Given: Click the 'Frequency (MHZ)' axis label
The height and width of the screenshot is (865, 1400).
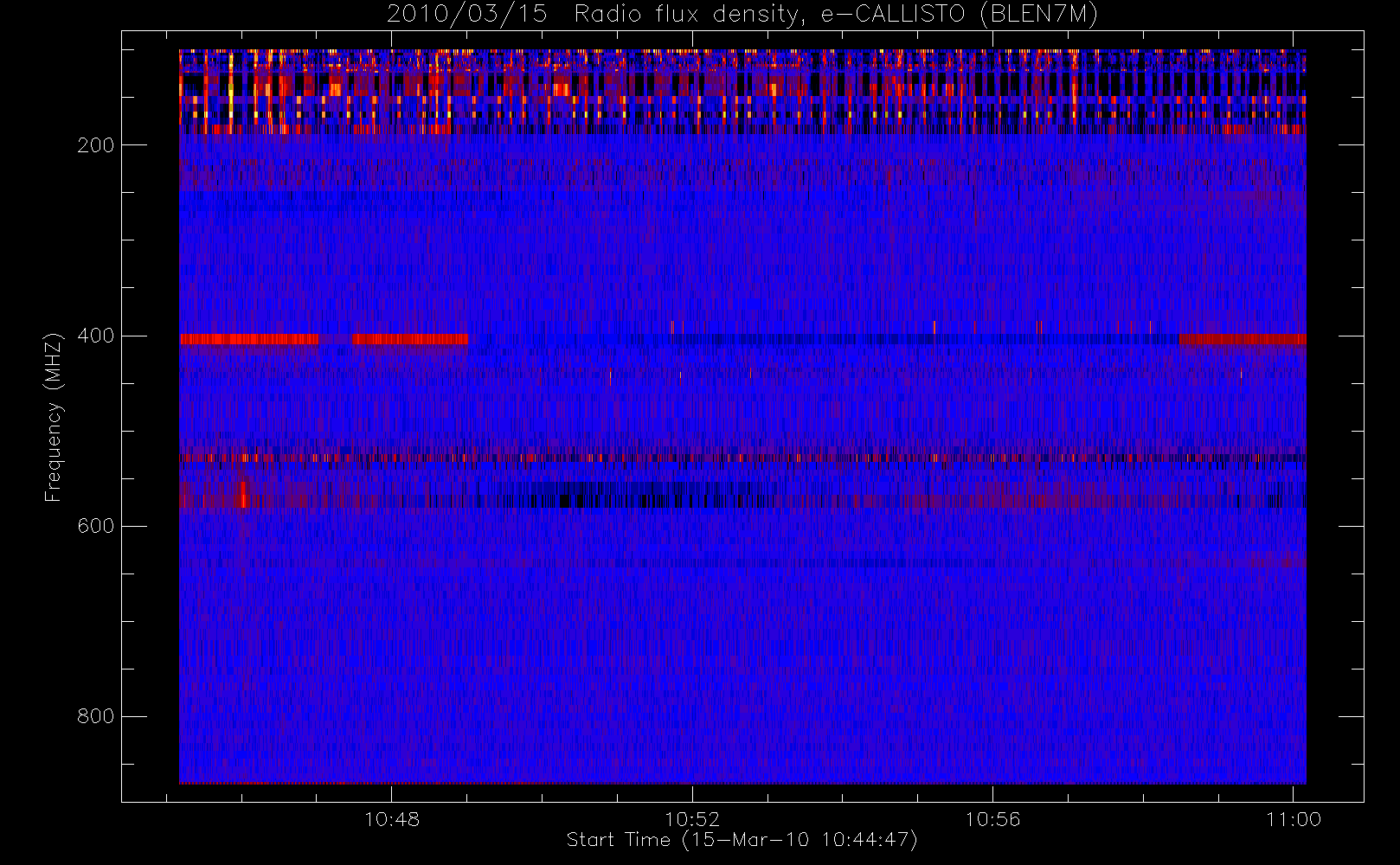Looking at the screenshot, I should 54,416.
